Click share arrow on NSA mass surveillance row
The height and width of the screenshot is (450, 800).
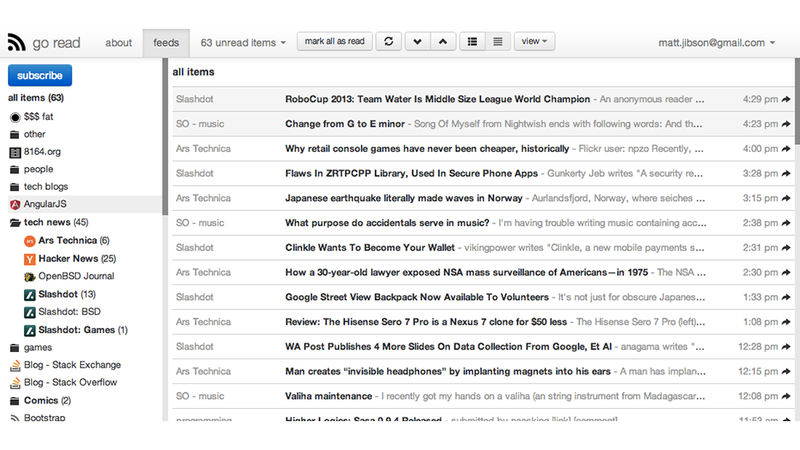(x=786, y=272)
